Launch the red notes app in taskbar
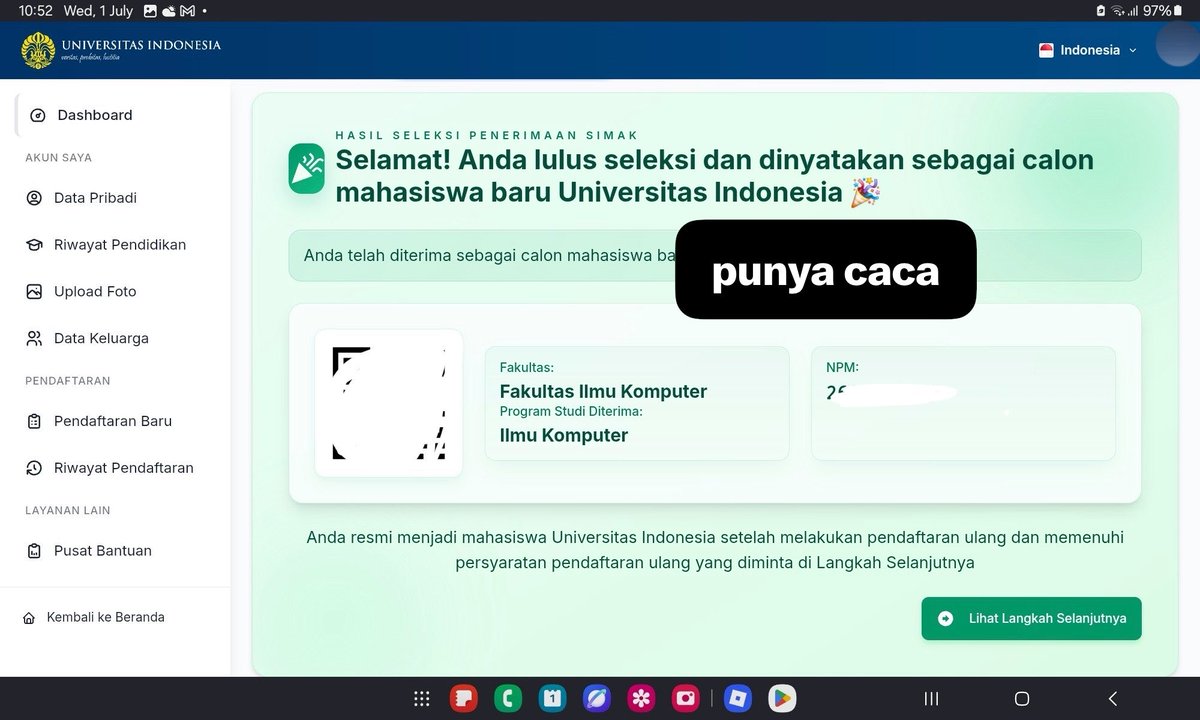Screen dimensions: 1200x720 463,699
